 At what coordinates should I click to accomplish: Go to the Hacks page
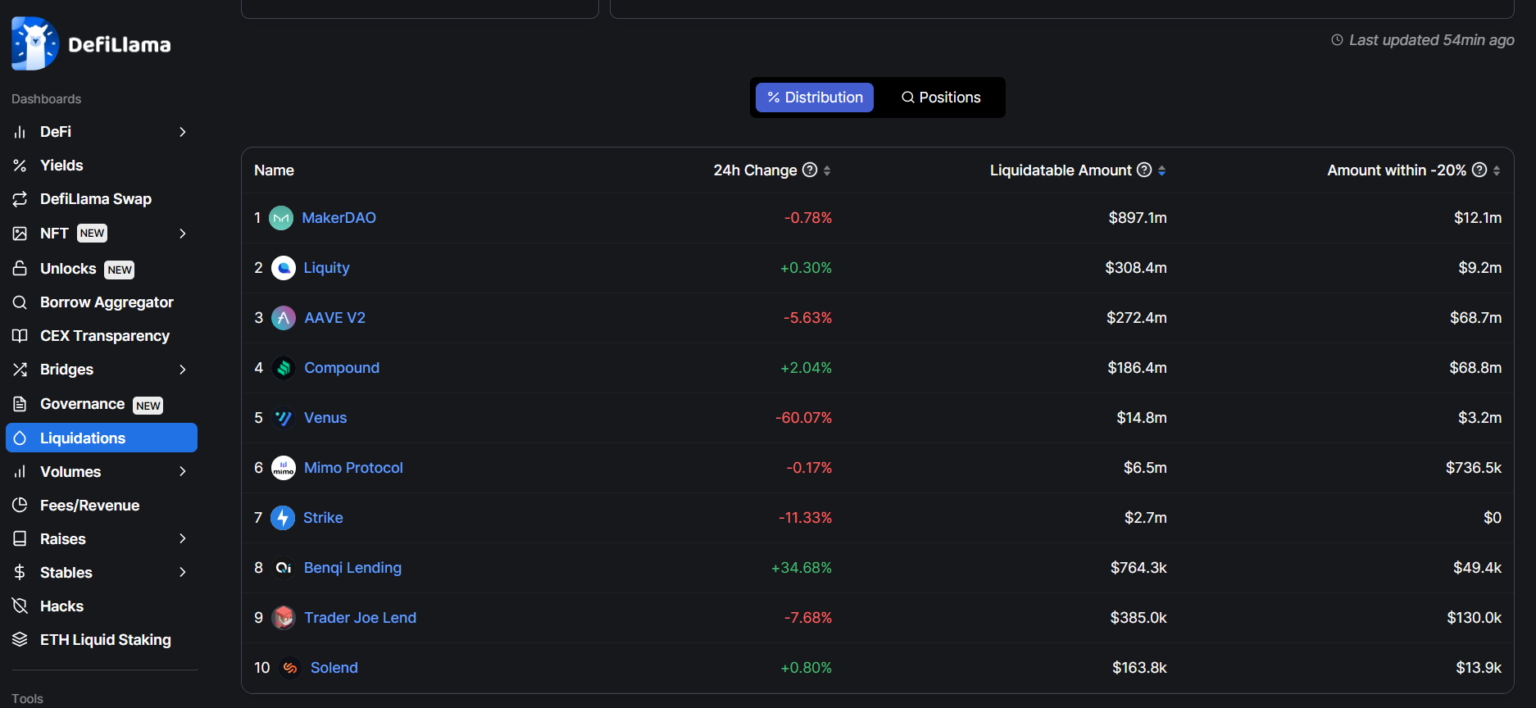[61, 607]
